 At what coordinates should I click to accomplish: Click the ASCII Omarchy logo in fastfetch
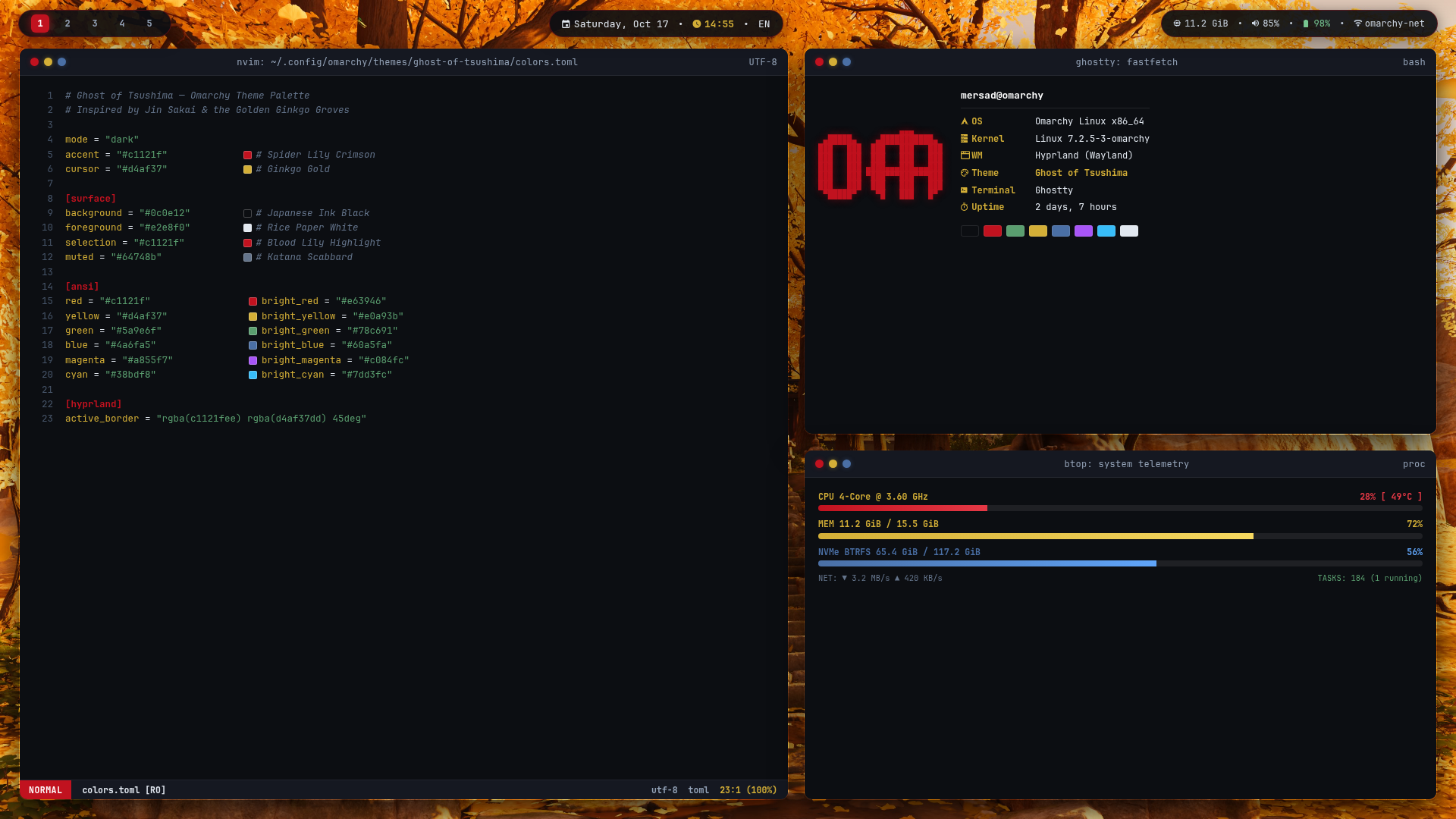pos(880,165)
